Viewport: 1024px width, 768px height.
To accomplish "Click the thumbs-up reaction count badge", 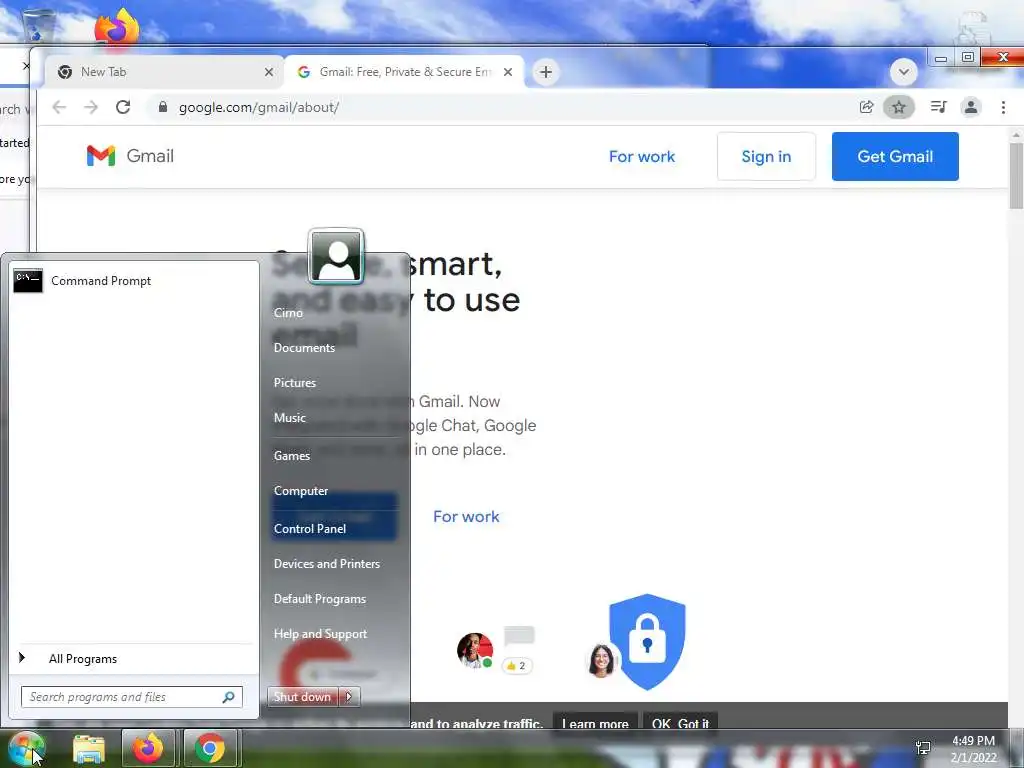I will coord(517,665).
